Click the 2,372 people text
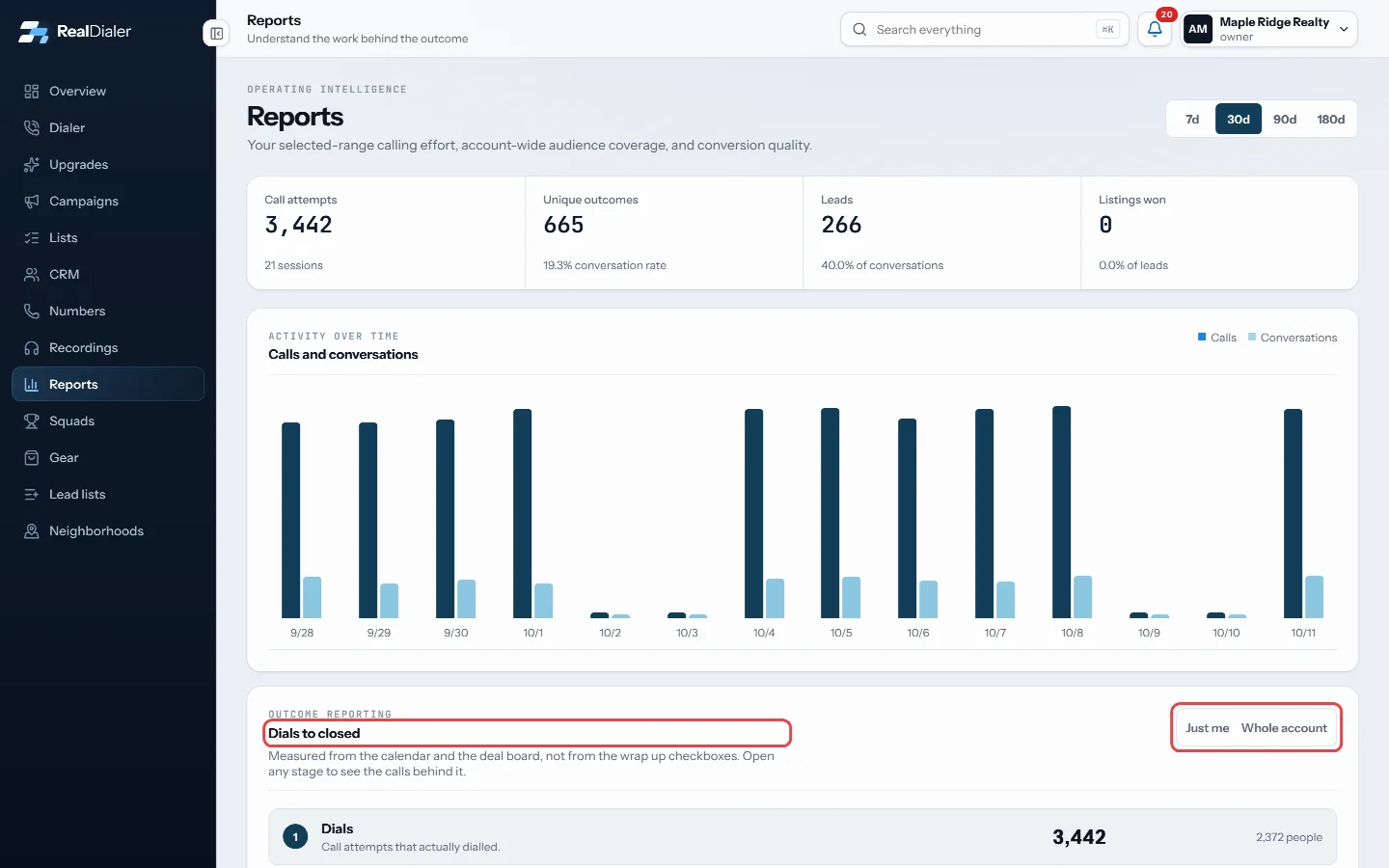 pyautogui.click(x=1289, y=837)
